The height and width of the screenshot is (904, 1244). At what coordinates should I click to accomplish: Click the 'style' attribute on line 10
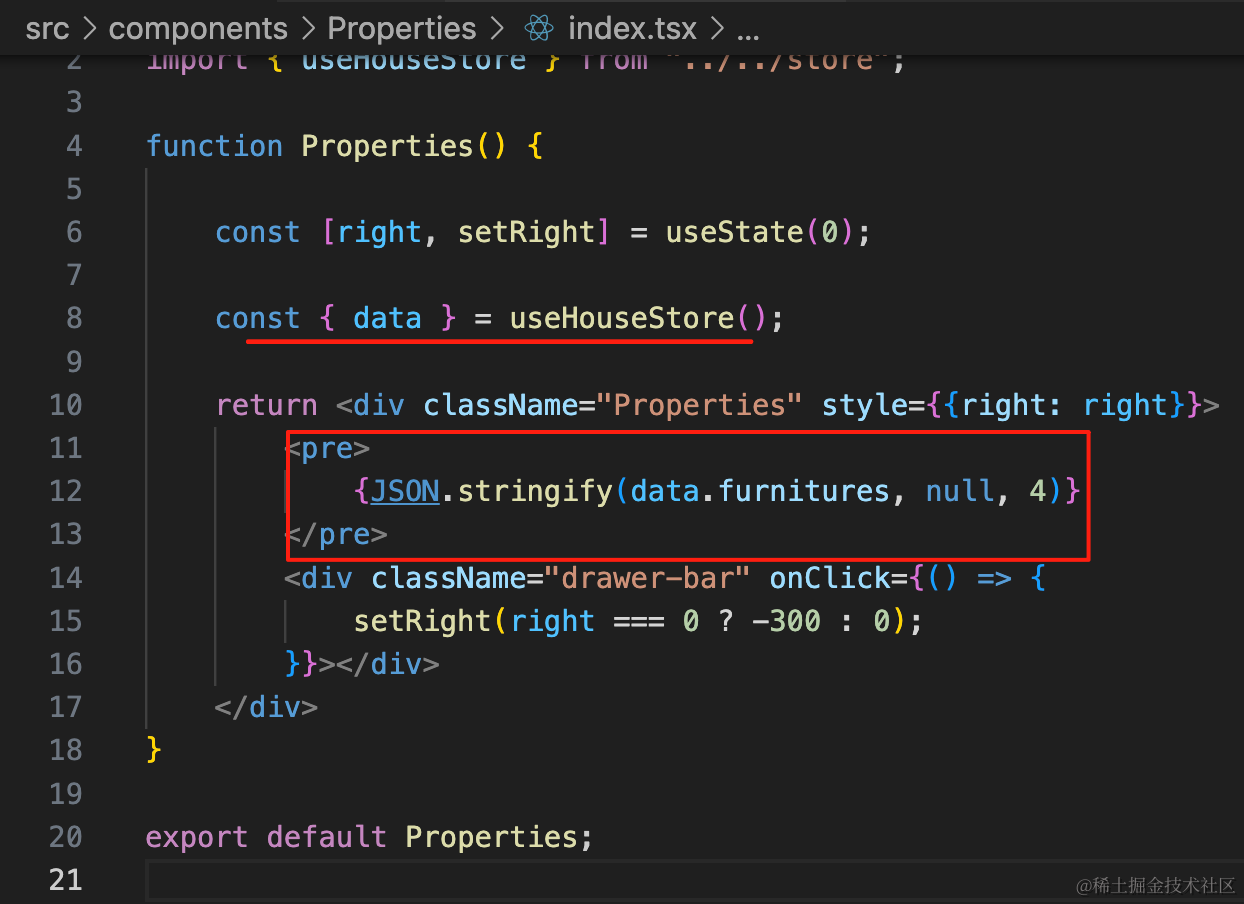865,405
